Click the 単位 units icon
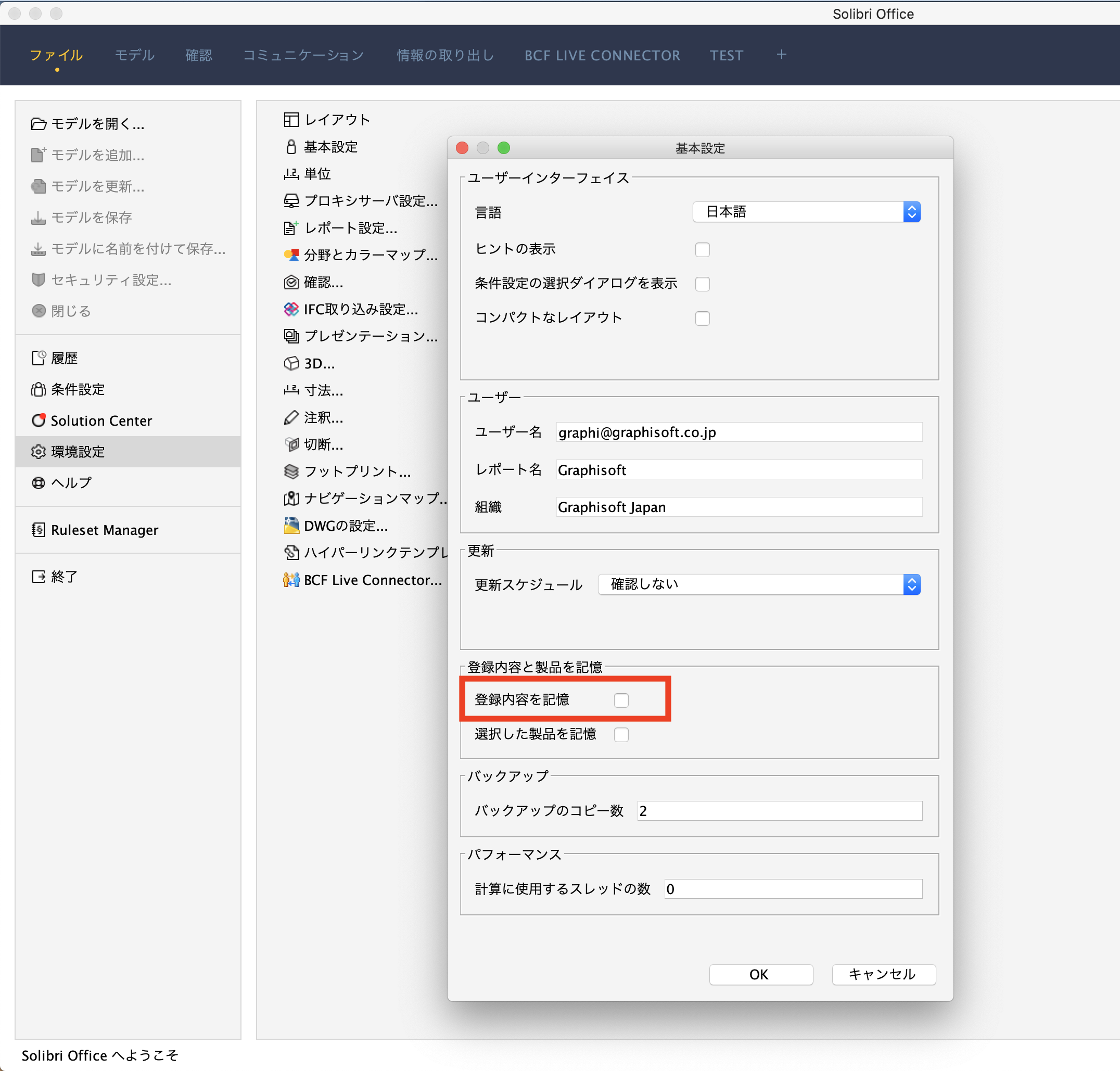The height and width of the screenshot is (1071, 1120). 291,173
